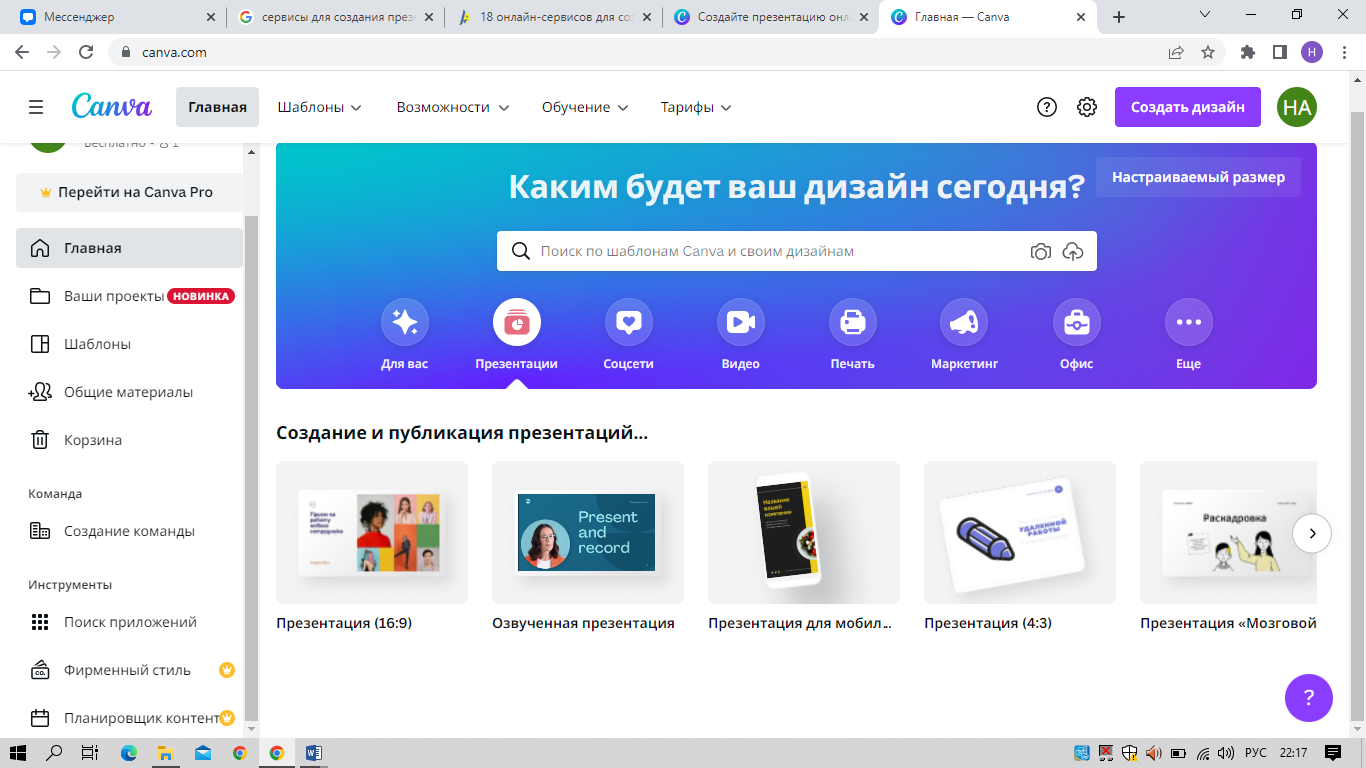Open Ваши проекты in the sidebar
Image resolution: width=1366 pixels, height=768 pixels.
pyautogui.click(x=129, y=296)
